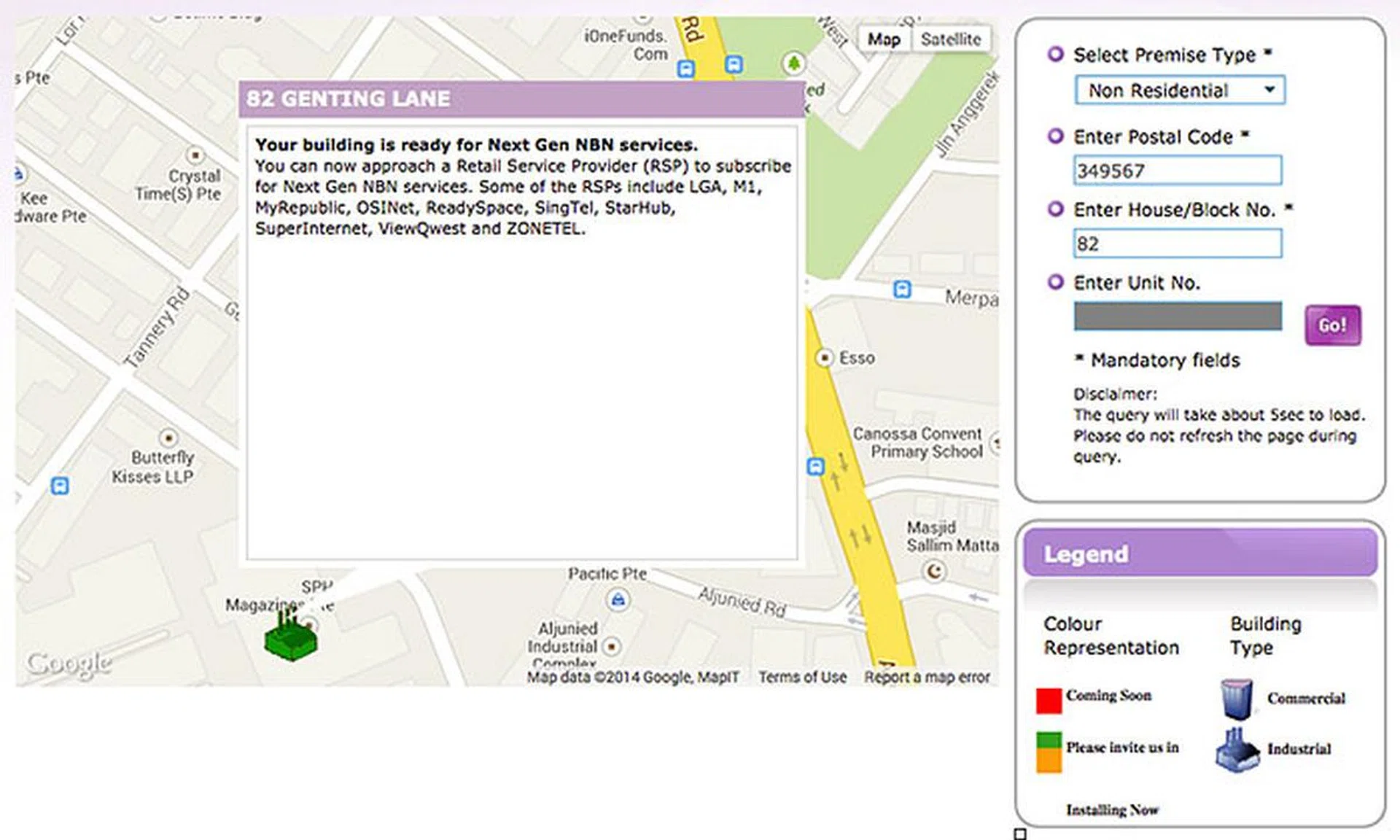1400x840 pixels.
Task: Click the Industrial building legend icon
Action: pos(1237,750)
